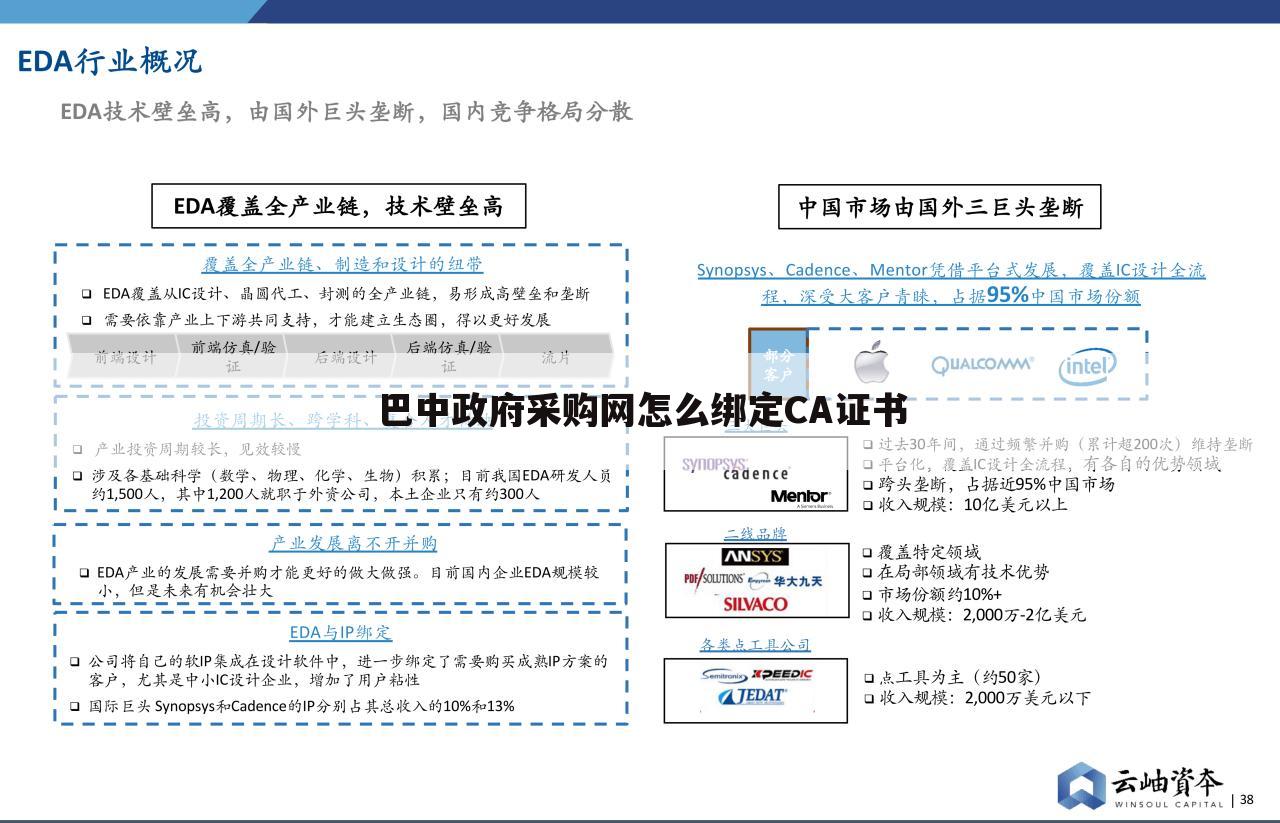The image size is (1280, 823).
Task: Click bullet 收入规模：10亿美元以上
Action: click(x=965, y=504)
